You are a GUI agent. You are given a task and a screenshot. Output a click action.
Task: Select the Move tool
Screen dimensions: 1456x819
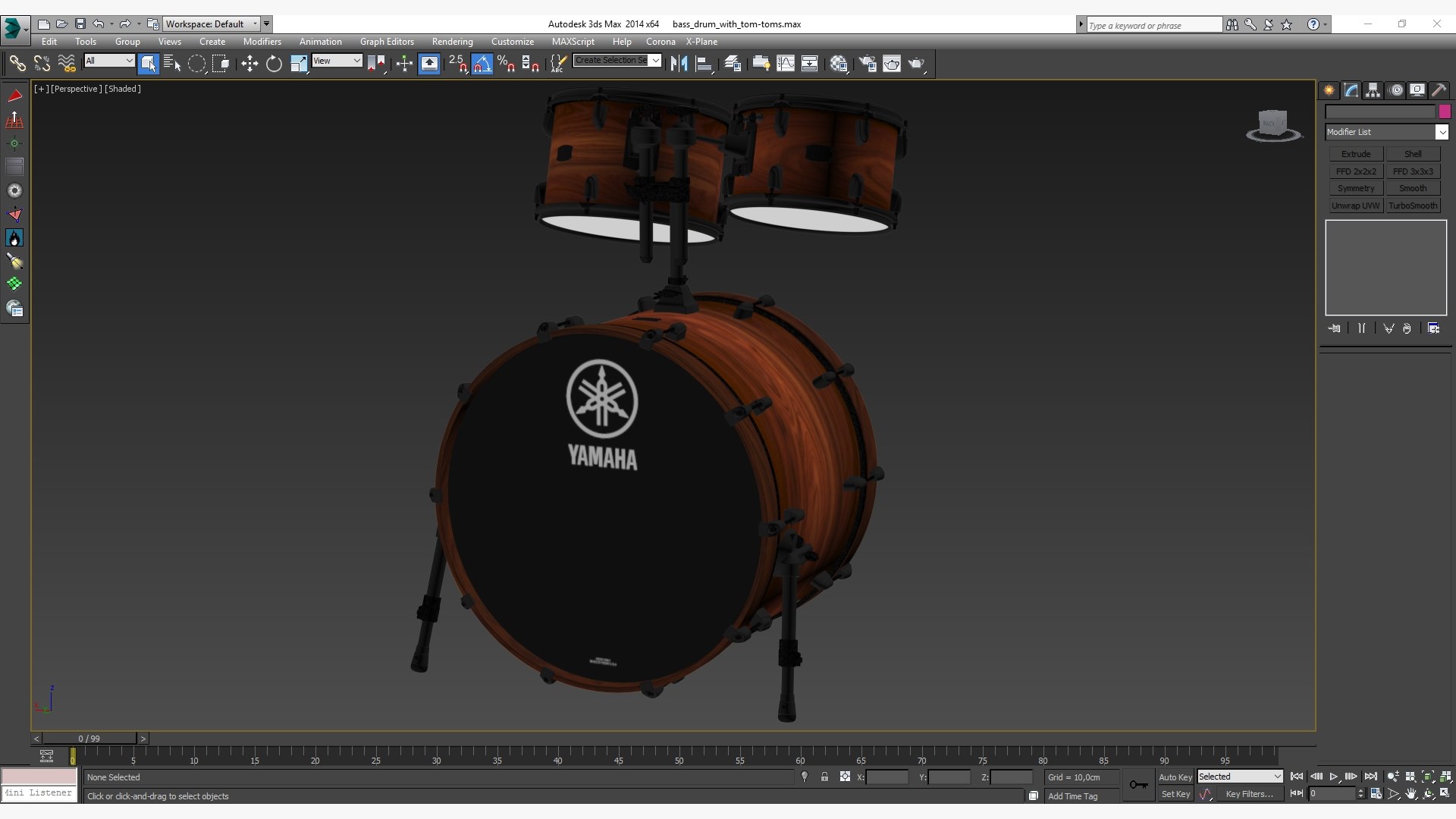[249, 64]
